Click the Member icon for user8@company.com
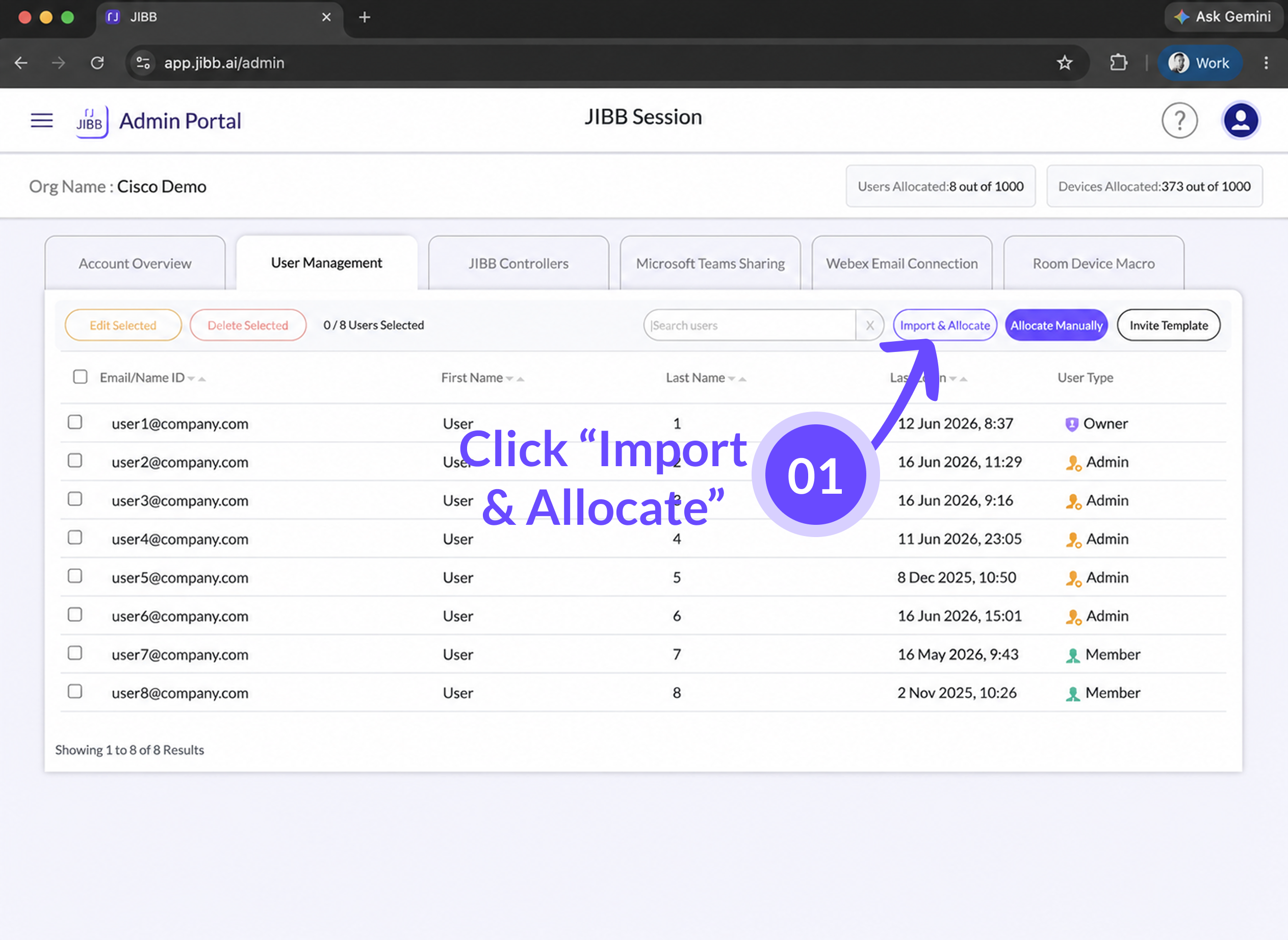Image resolution: width=1288 pixels, height=940 pixels. click(x=1072, y=694)
